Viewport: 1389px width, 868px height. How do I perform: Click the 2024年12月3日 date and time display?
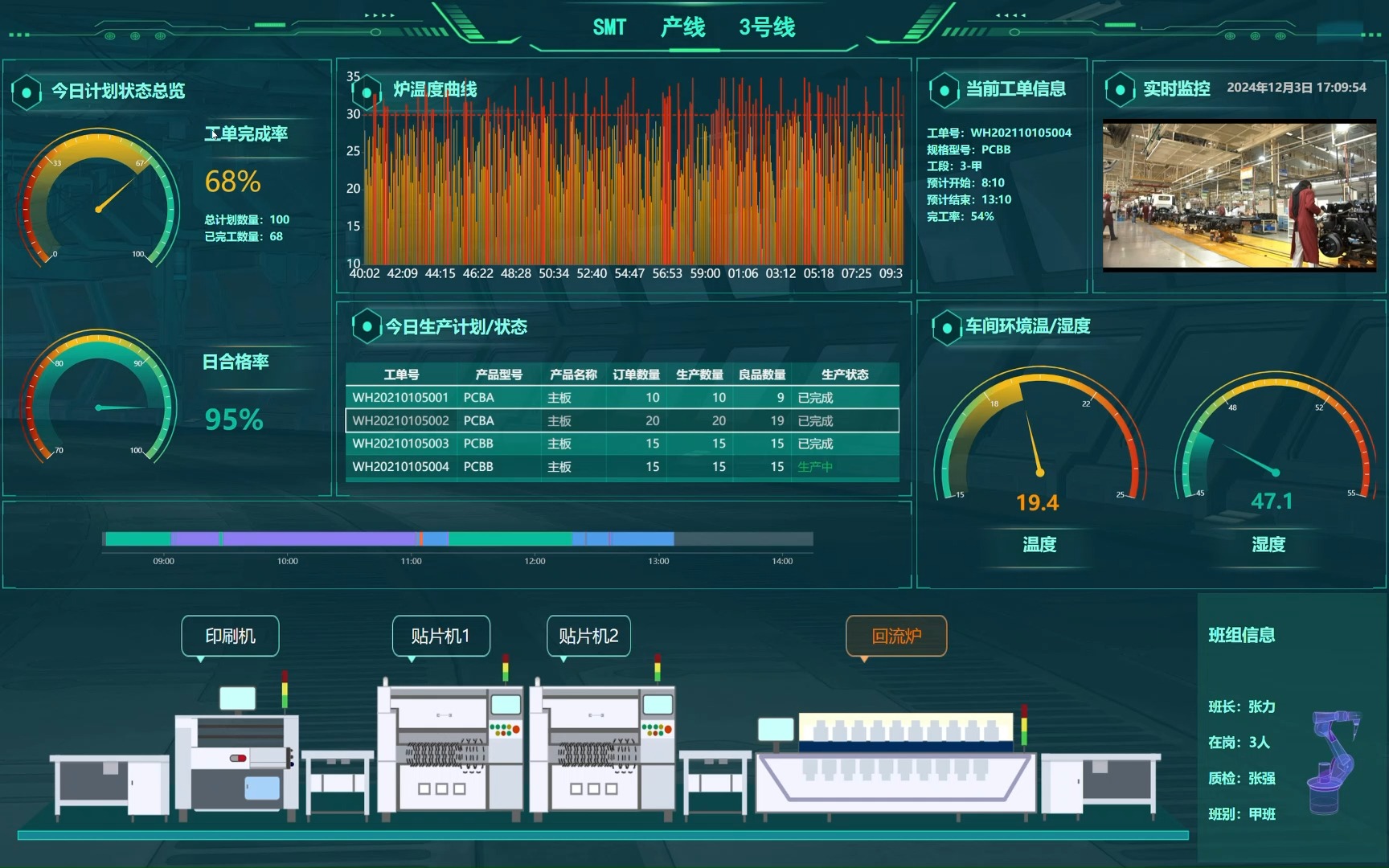click(x=1296, y=88)
